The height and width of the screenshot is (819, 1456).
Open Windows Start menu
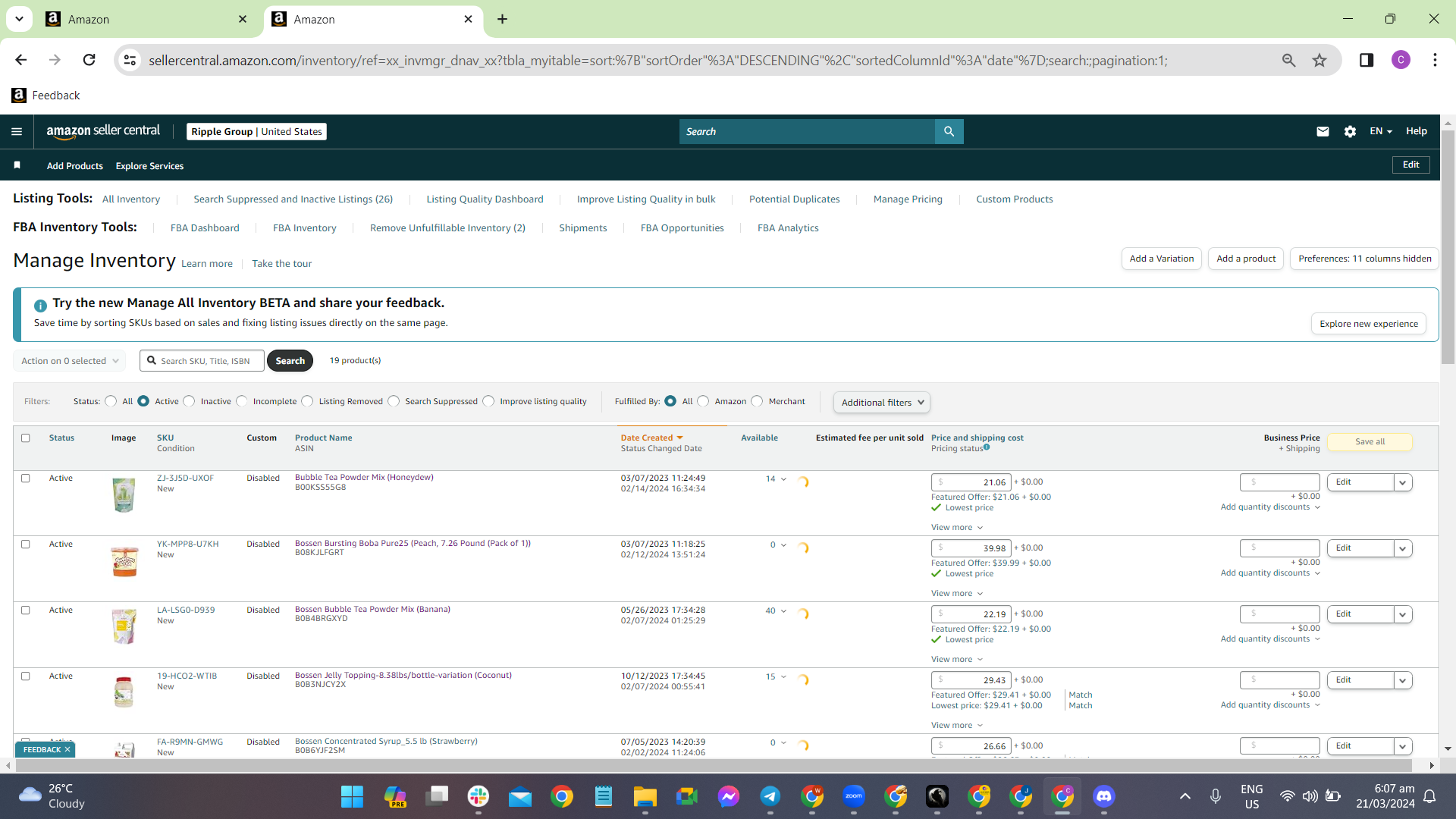[352, 796]
